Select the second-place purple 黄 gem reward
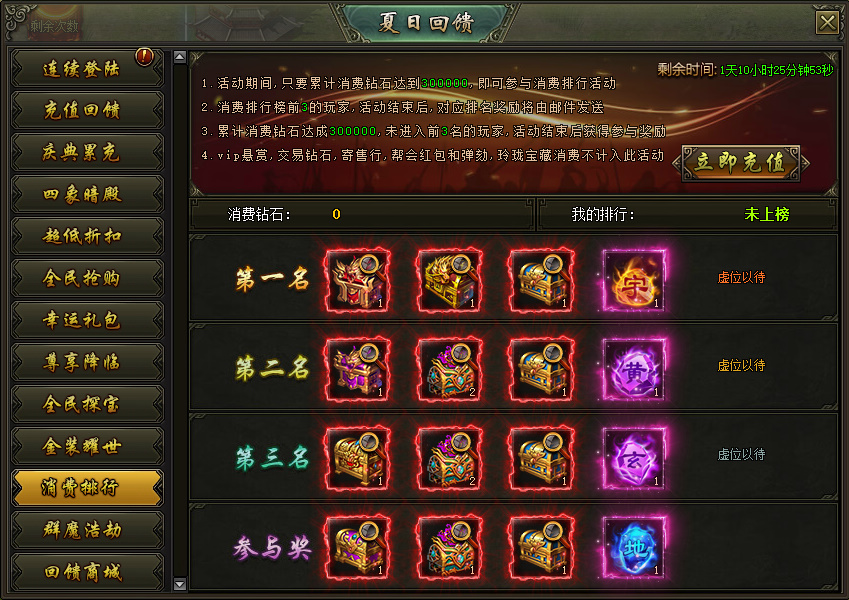This screenshot has height=600, width=849. (x=634, y=370)
